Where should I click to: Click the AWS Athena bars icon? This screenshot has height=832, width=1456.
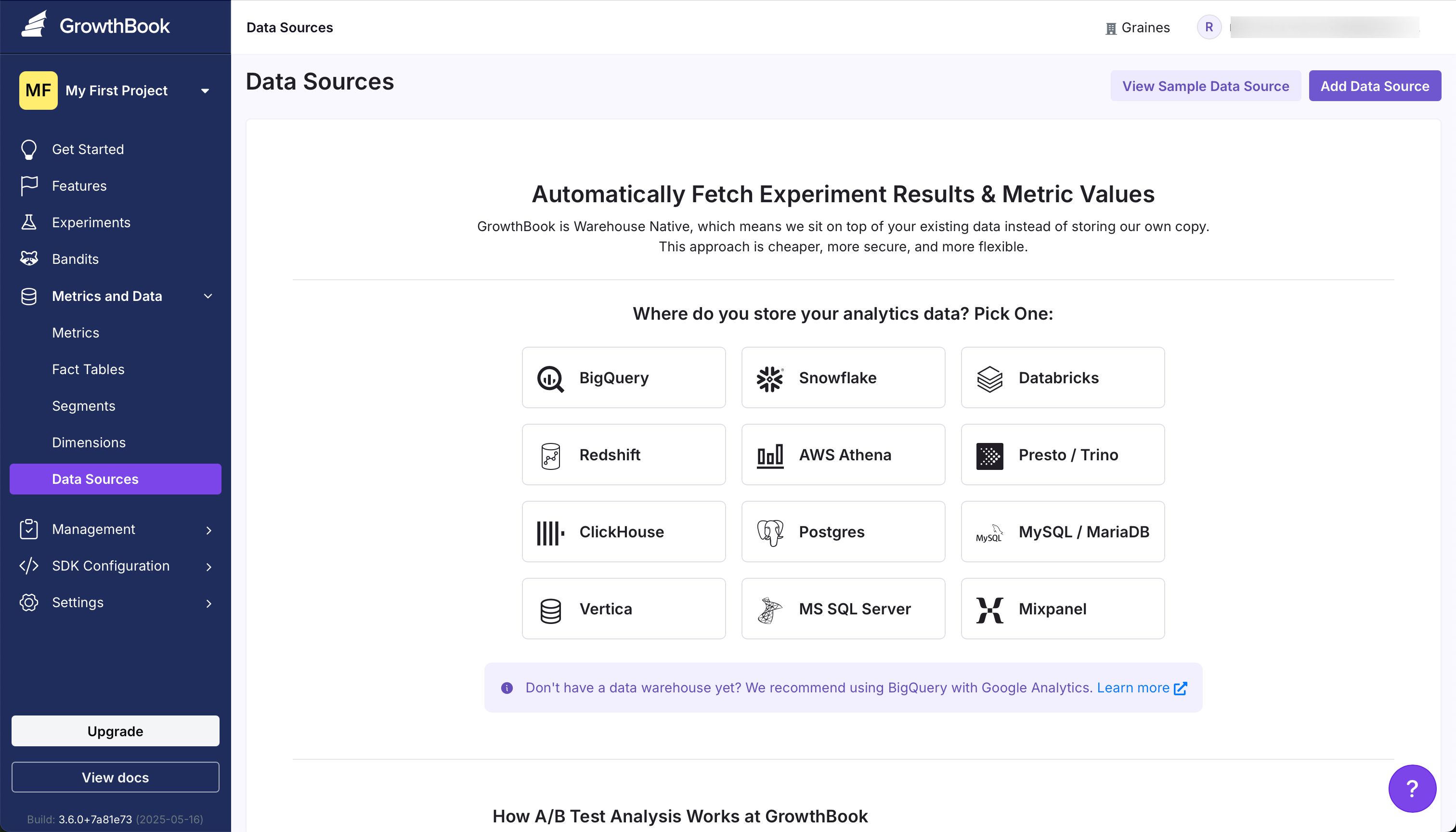point(770,456)
